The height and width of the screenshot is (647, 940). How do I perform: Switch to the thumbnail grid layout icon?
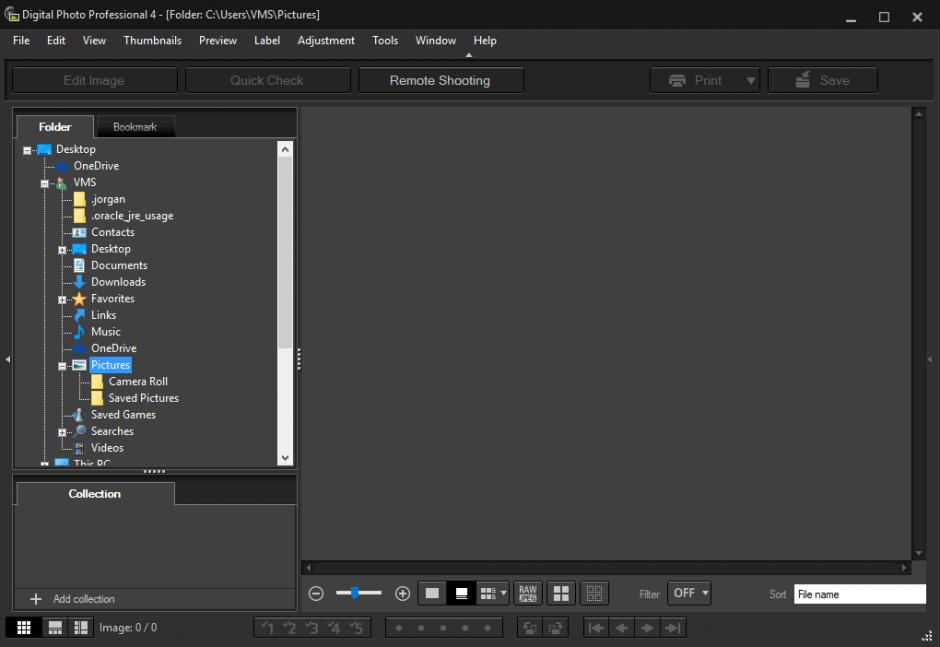click(24, 627)
